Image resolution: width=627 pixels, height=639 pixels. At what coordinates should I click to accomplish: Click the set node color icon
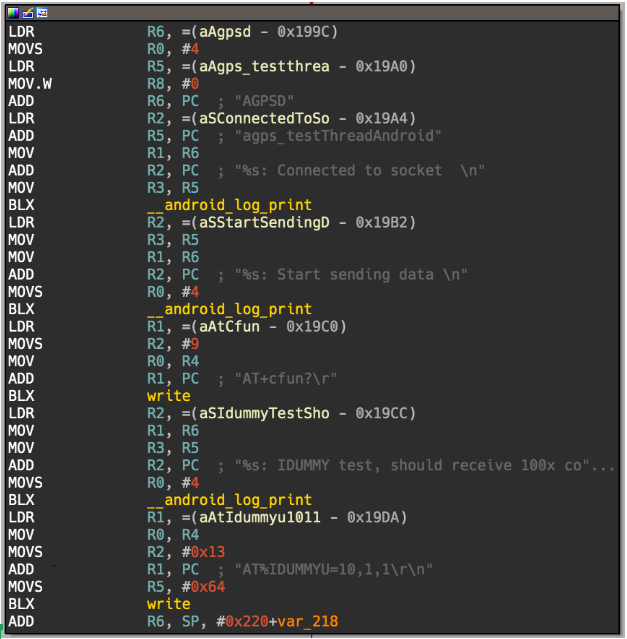click(13, 13)
